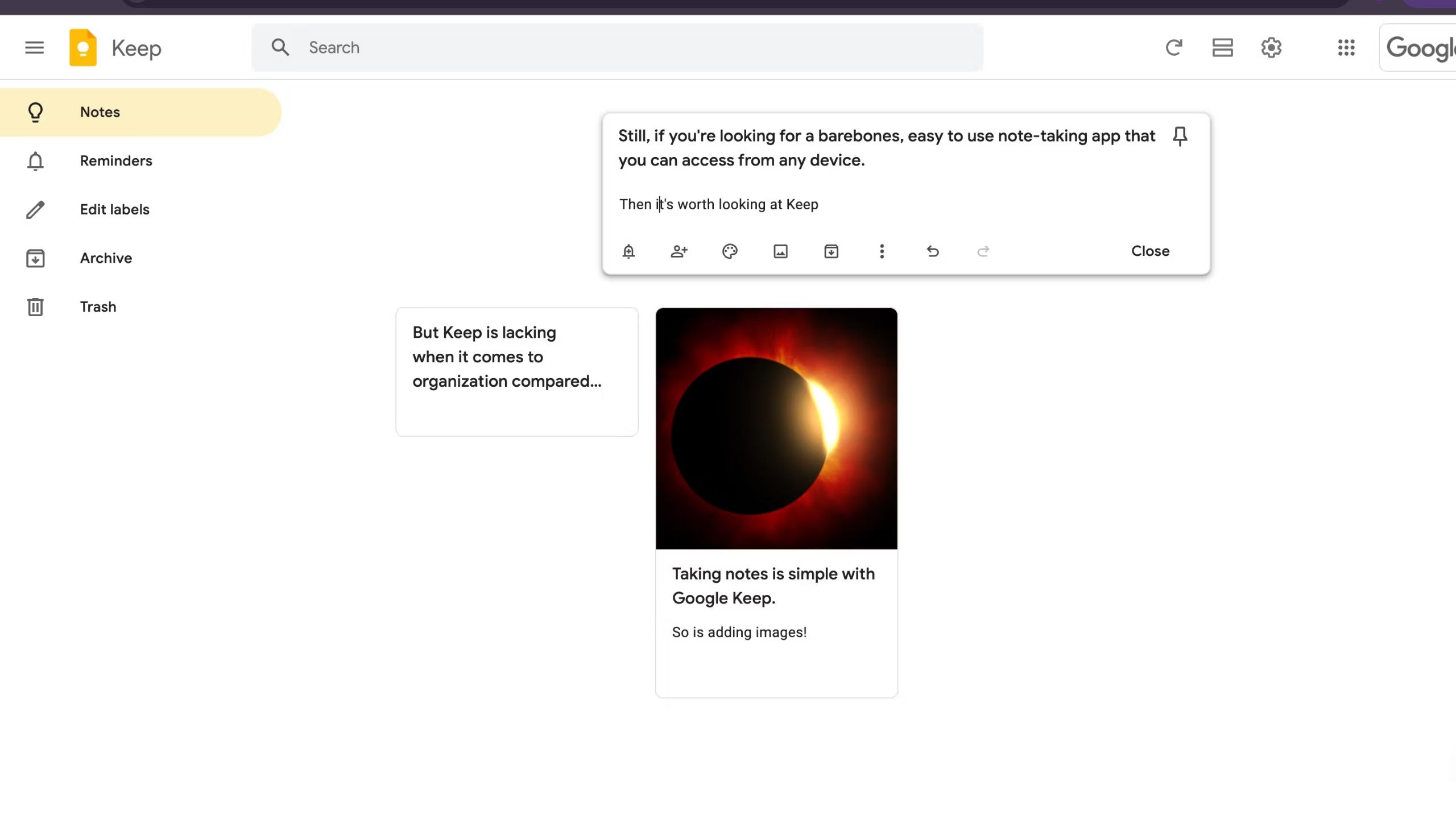1456x819 pixels.
Task: Archive the note being edited
Action: pyautogui.click(x=831, y=251)
